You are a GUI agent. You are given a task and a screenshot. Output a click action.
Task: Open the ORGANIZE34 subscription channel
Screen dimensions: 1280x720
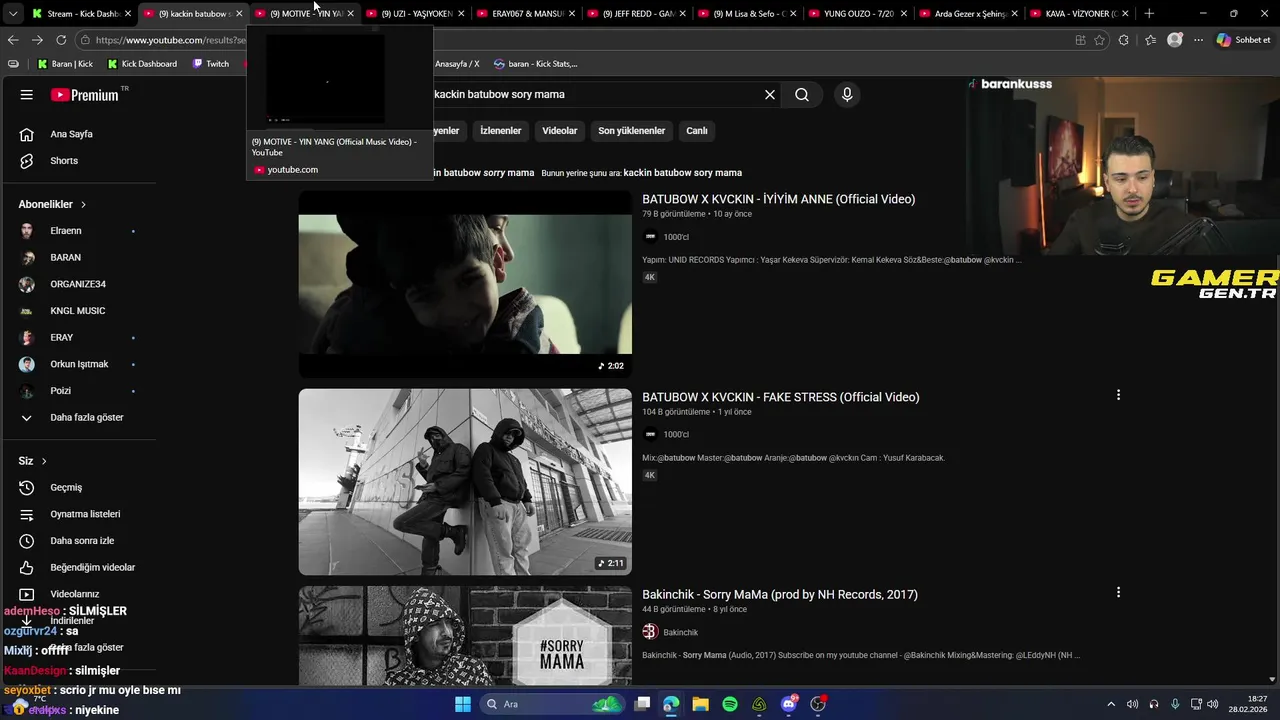click(78, 284)
